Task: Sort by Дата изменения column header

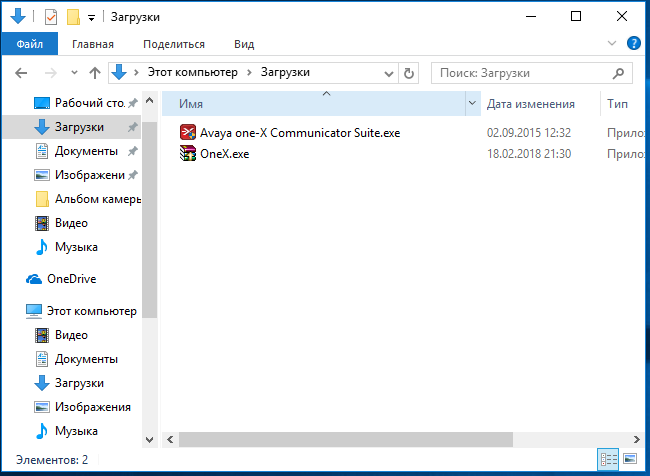Action: (531, 104)
